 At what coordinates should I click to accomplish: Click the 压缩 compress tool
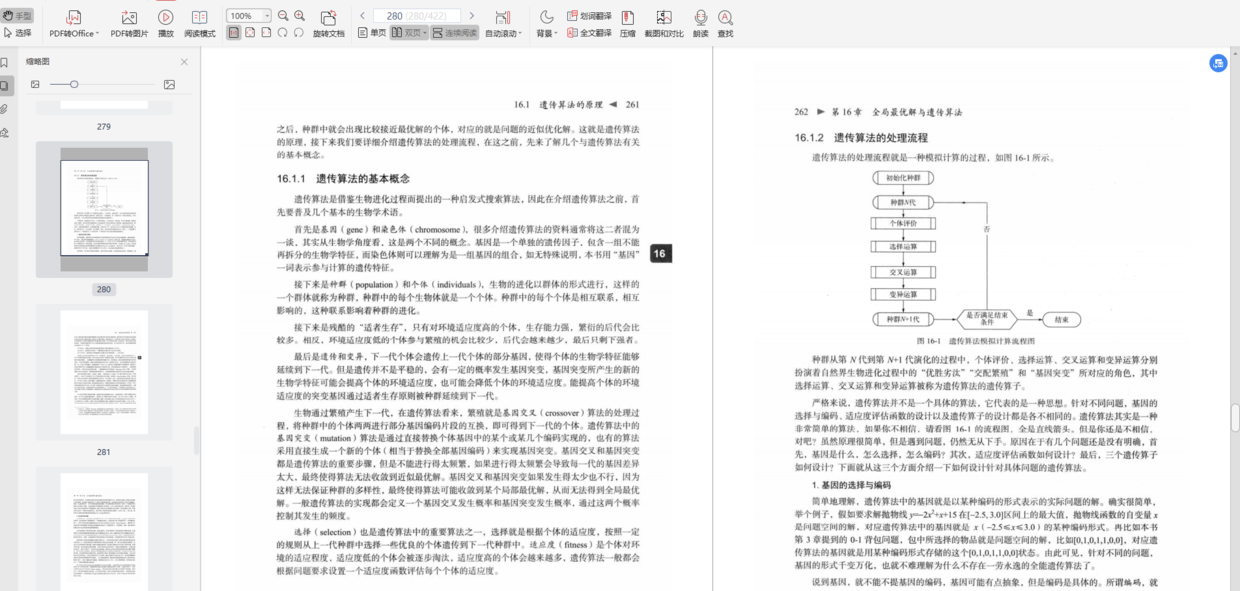point(627,24)
